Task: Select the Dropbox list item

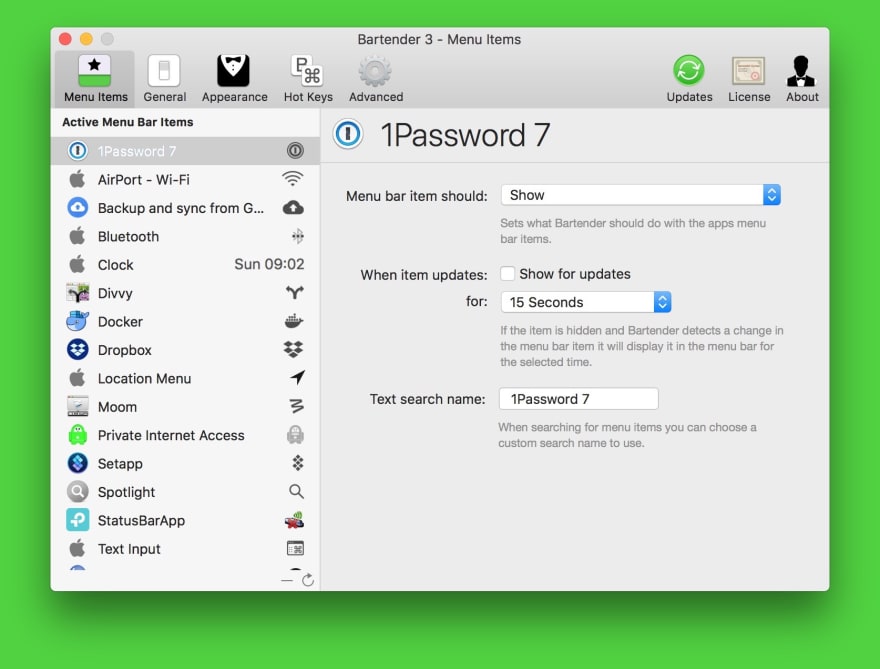Action: (x=185, y=350)
